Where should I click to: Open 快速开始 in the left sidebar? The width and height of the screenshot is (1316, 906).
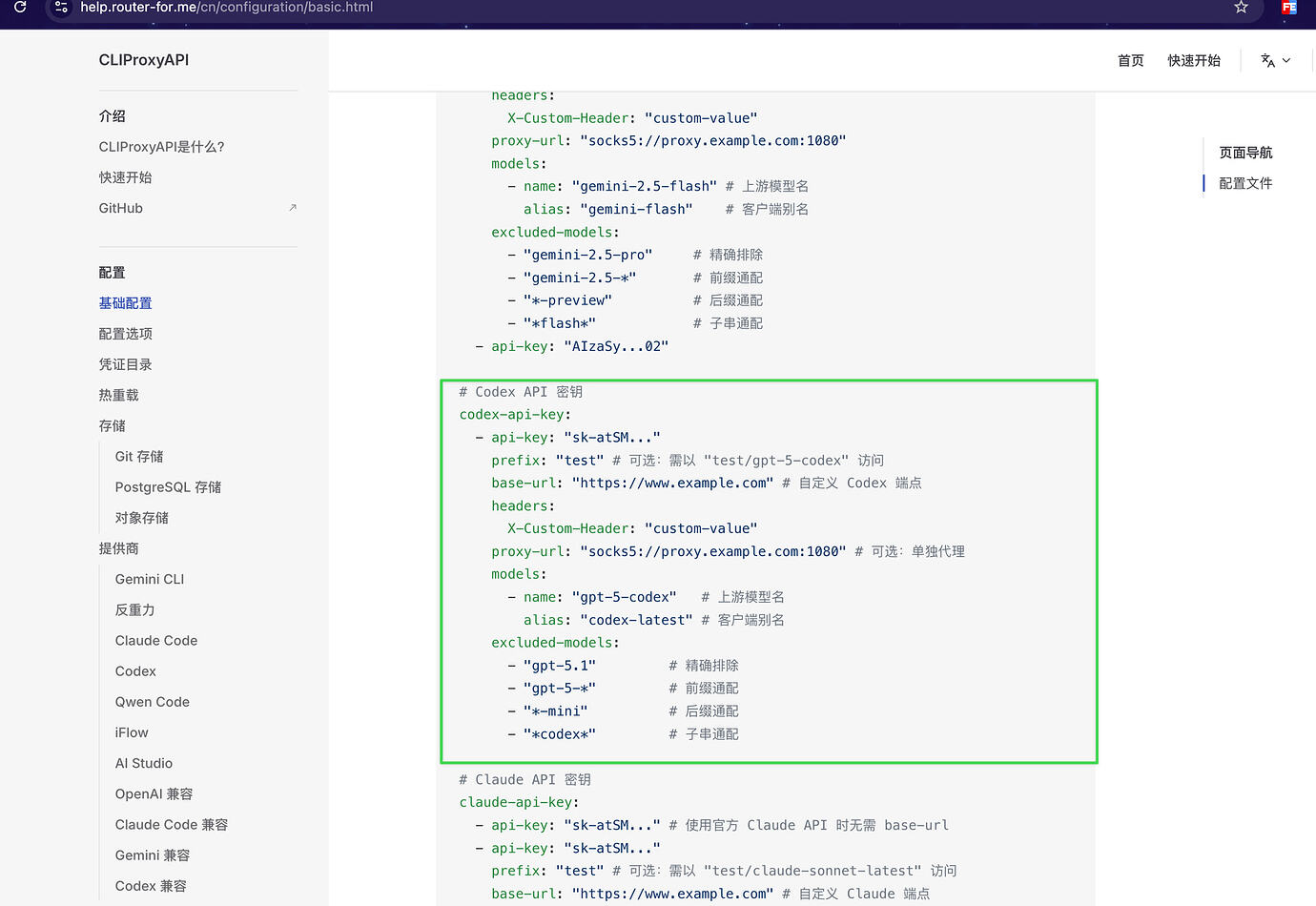(x=126, y=177)
